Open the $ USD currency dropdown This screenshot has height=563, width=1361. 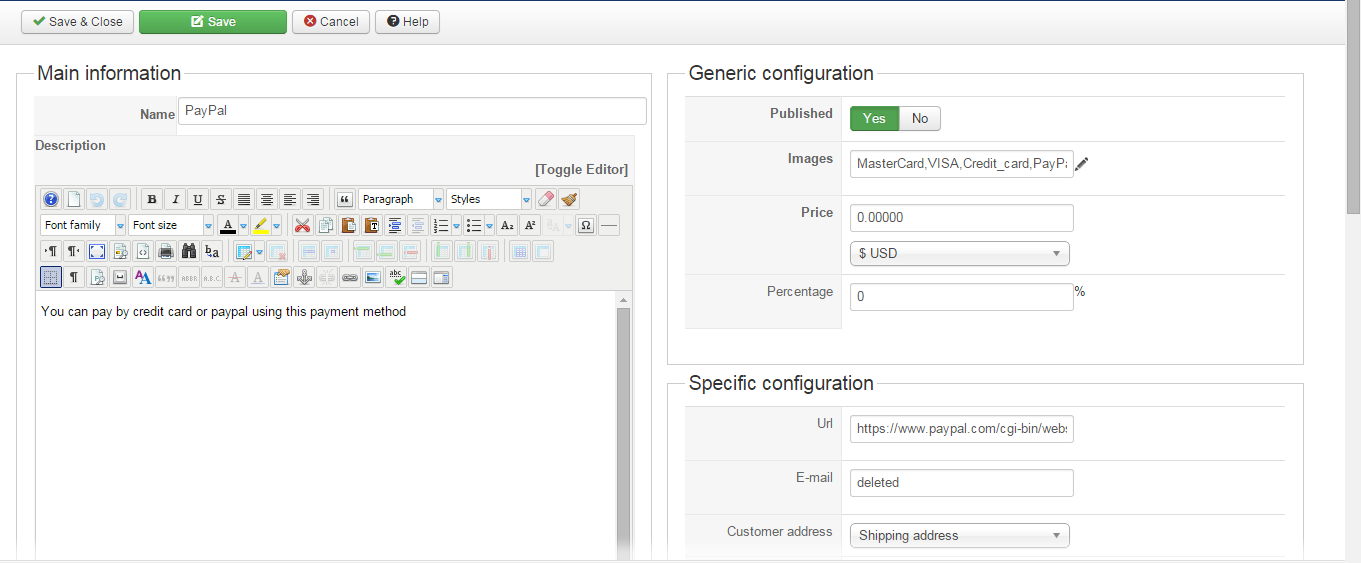[x=959, y=253]
